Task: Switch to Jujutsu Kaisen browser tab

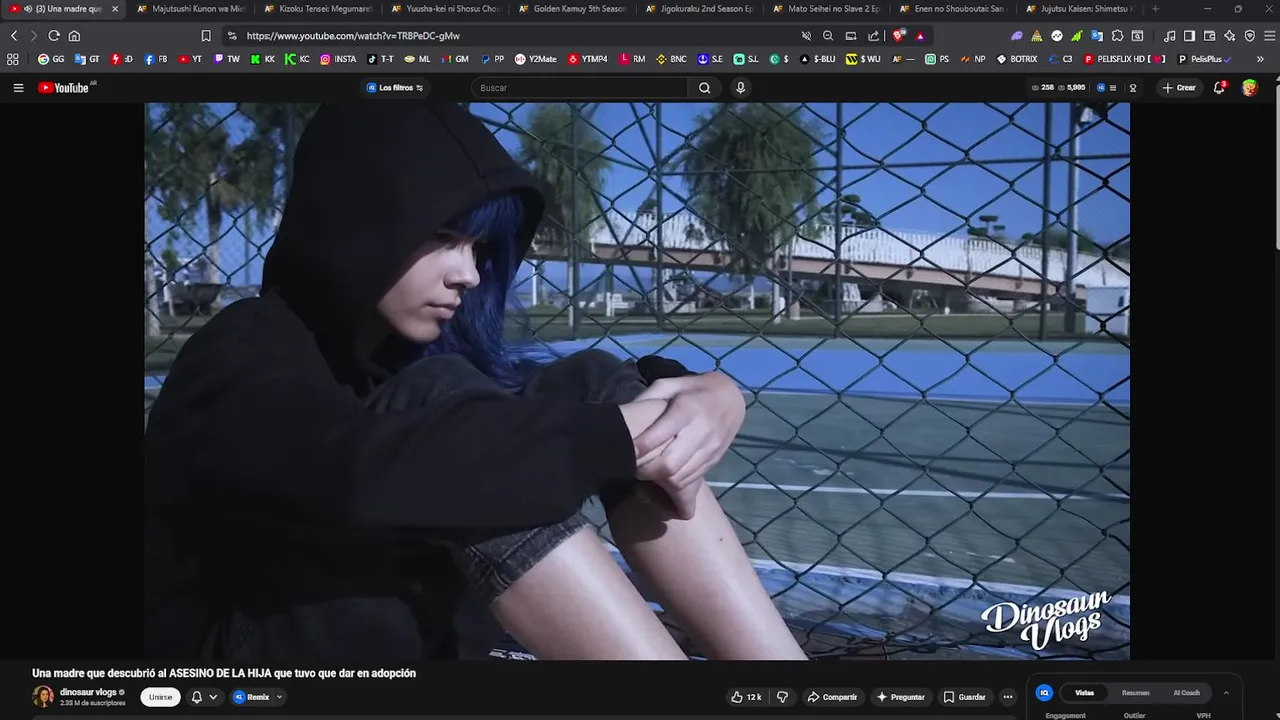Action: 1080,9
